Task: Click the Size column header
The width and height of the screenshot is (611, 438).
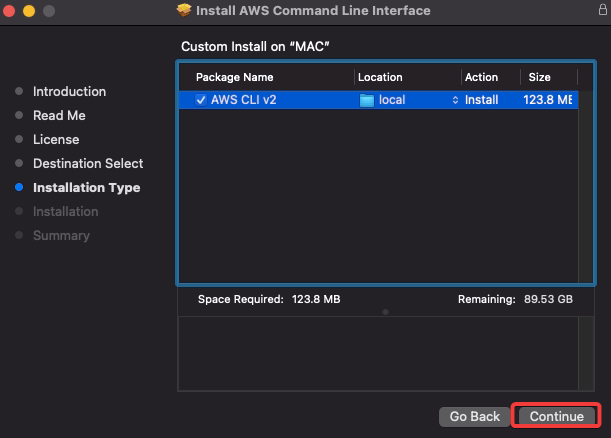Action: (539, 77)
